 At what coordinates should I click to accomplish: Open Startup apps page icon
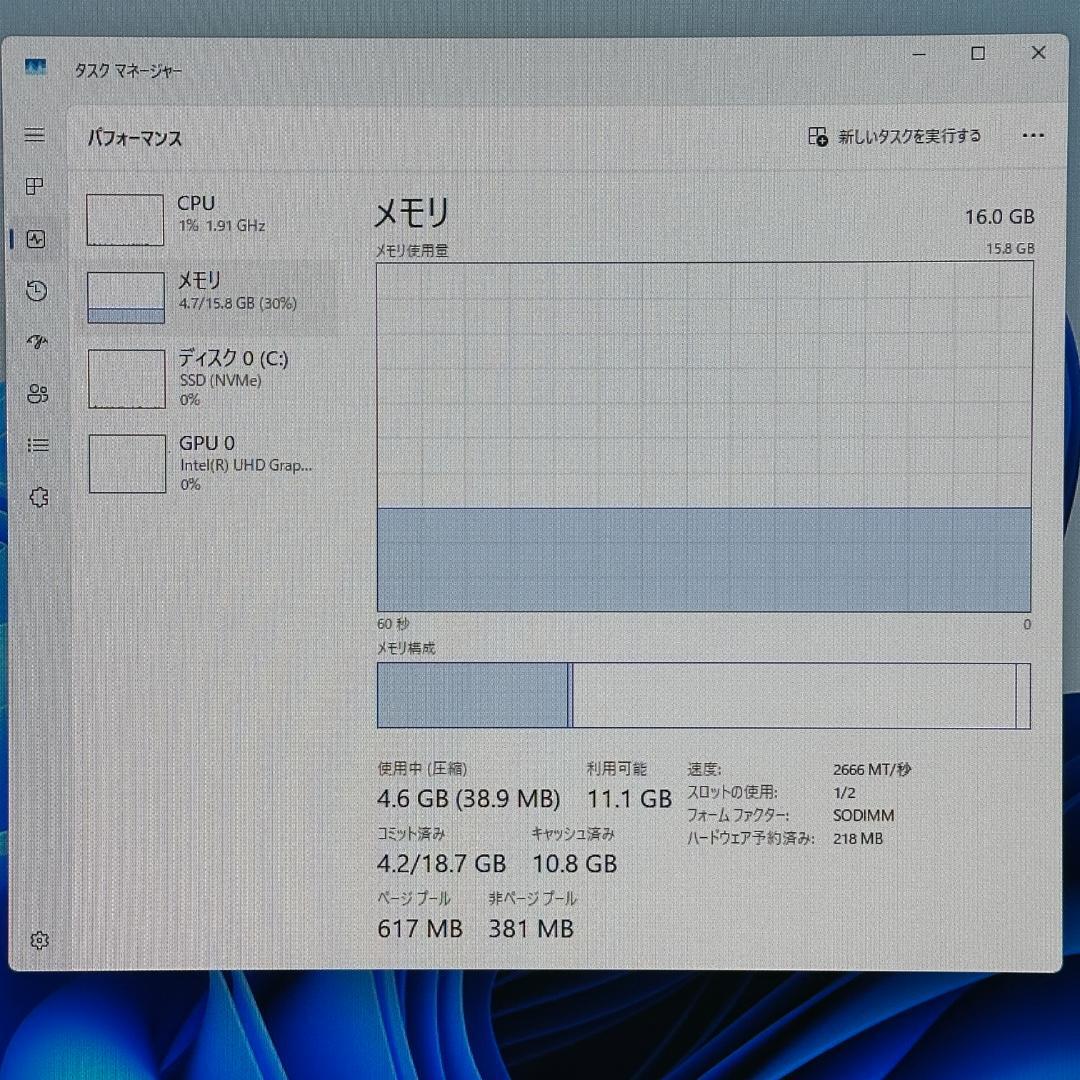pos(37,341)
